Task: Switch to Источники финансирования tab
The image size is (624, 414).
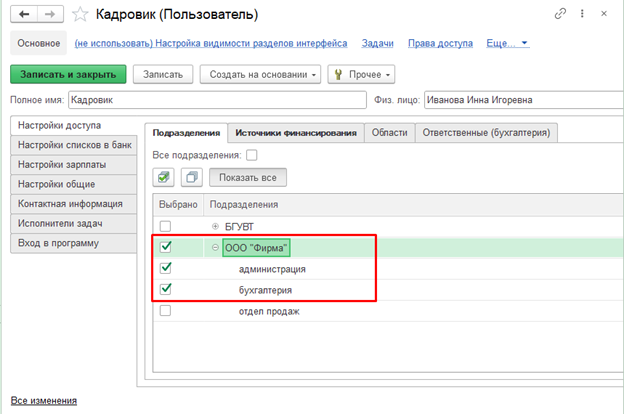Action: (x=296, y=133)
